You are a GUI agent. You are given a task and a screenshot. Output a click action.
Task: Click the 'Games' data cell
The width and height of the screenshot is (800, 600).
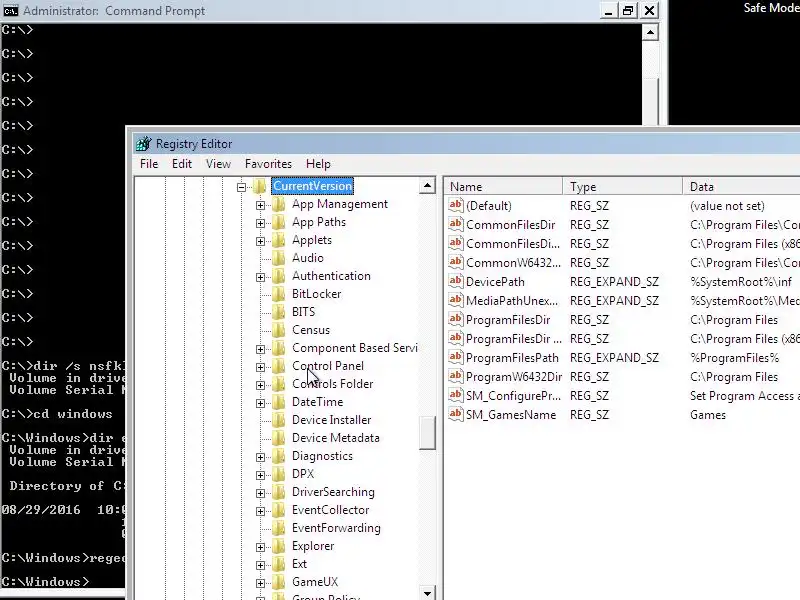click(x=708, y=415)
